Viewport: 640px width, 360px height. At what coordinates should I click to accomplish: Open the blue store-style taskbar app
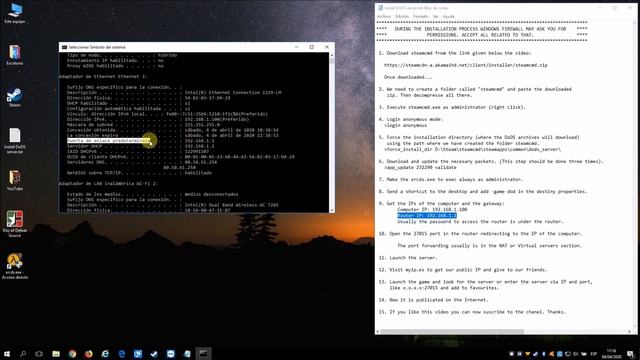(138, 353)
